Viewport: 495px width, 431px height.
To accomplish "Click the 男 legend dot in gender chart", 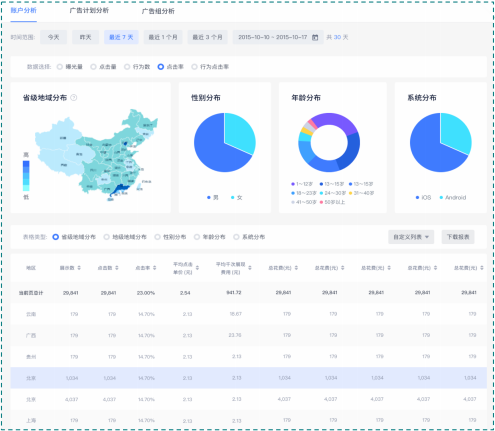I will (209, 198).
